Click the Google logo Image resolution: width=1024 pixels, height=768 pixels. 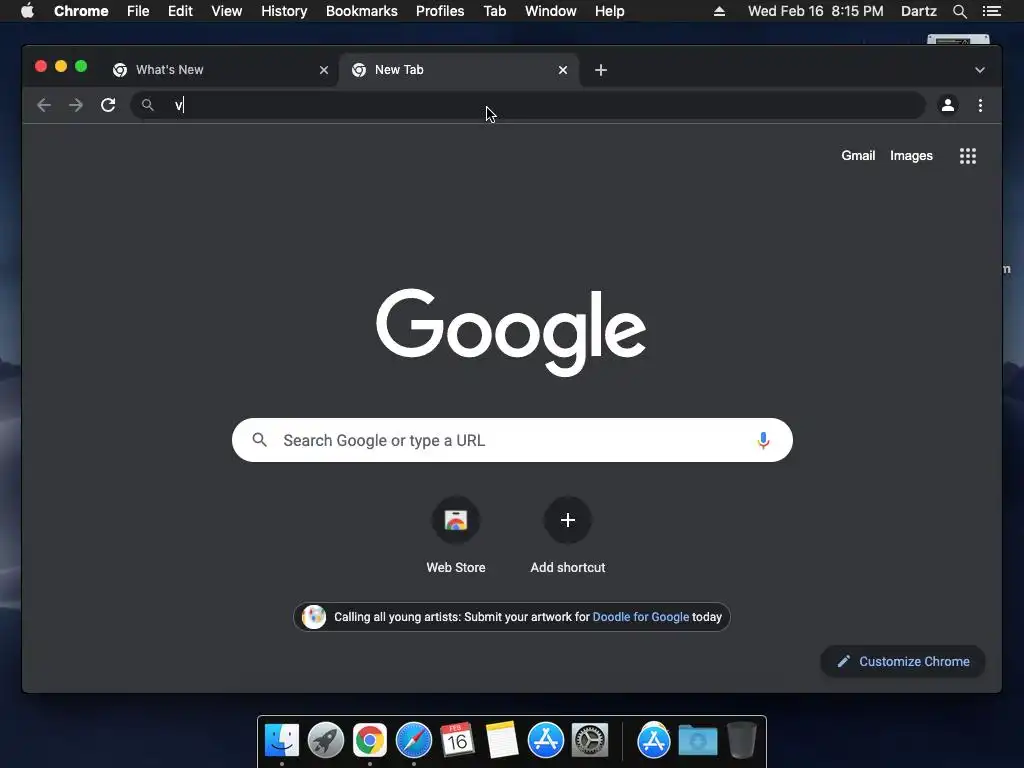tap(511, 332)
